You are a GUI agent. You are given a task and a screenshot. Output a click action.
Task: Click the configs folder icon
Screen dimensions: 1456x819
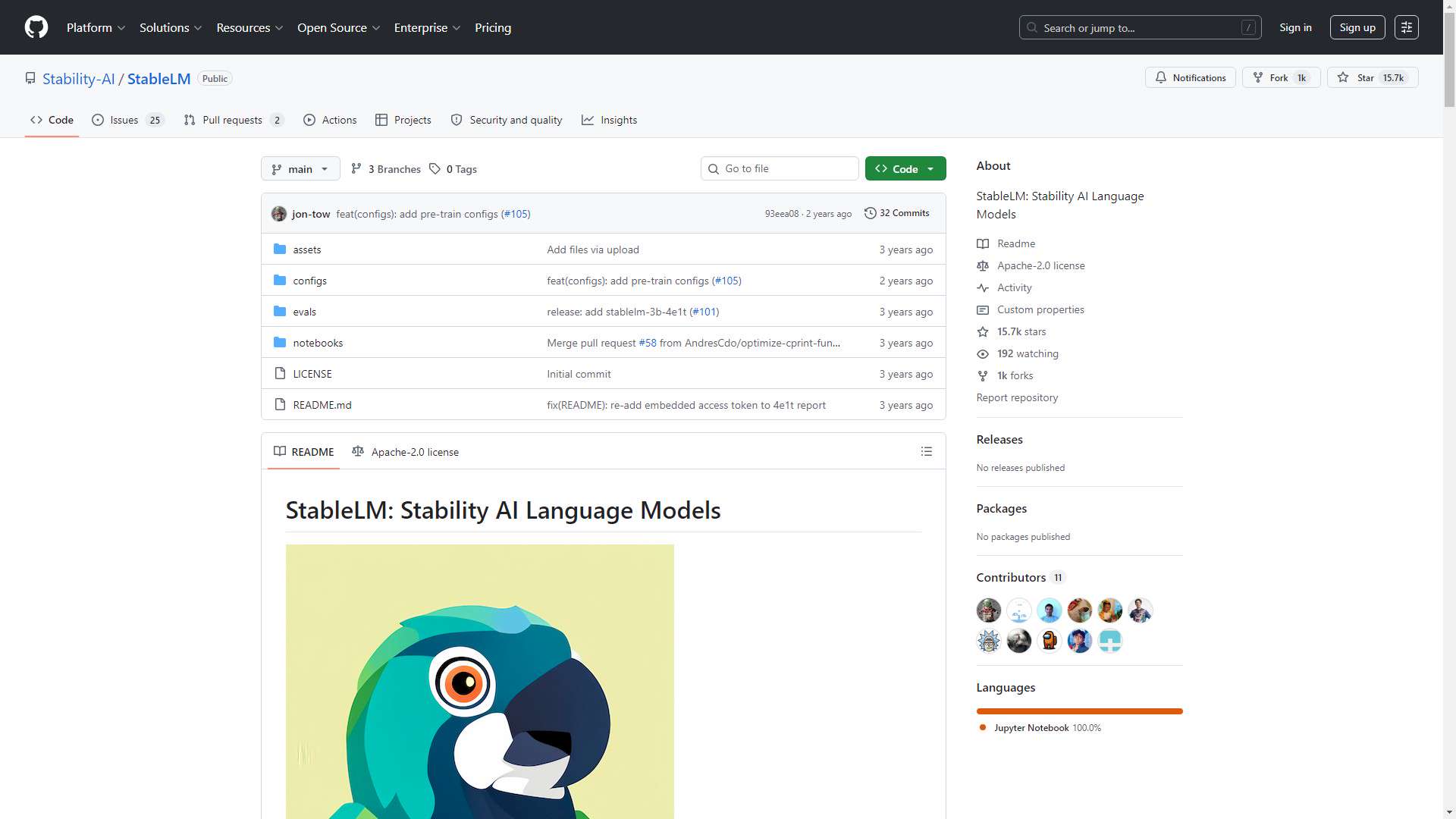pos(280,281)
